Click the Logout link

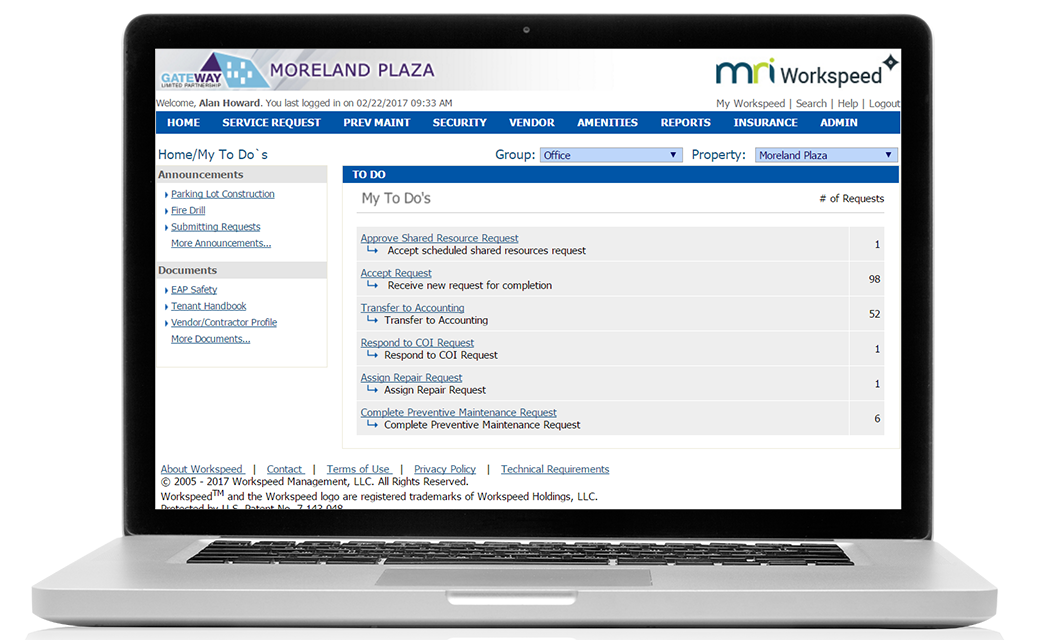click(884, 103)
